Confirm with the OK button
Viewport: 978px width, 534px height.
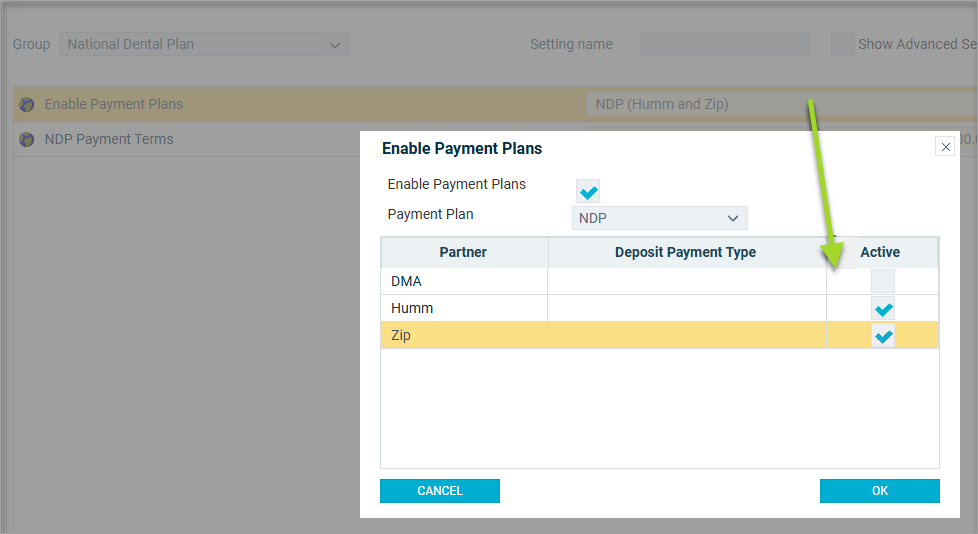tap(879, 490)
